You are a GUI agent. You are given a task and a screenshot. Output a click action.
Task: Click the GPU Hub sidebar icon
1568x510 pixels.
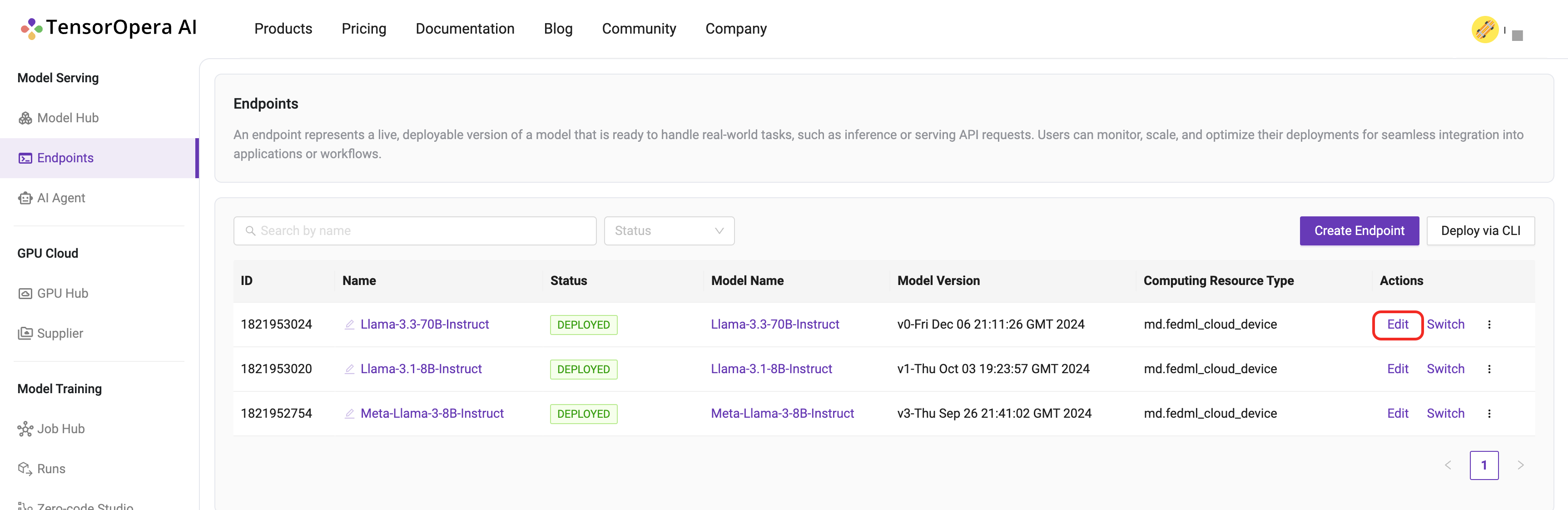coord(25,294)
